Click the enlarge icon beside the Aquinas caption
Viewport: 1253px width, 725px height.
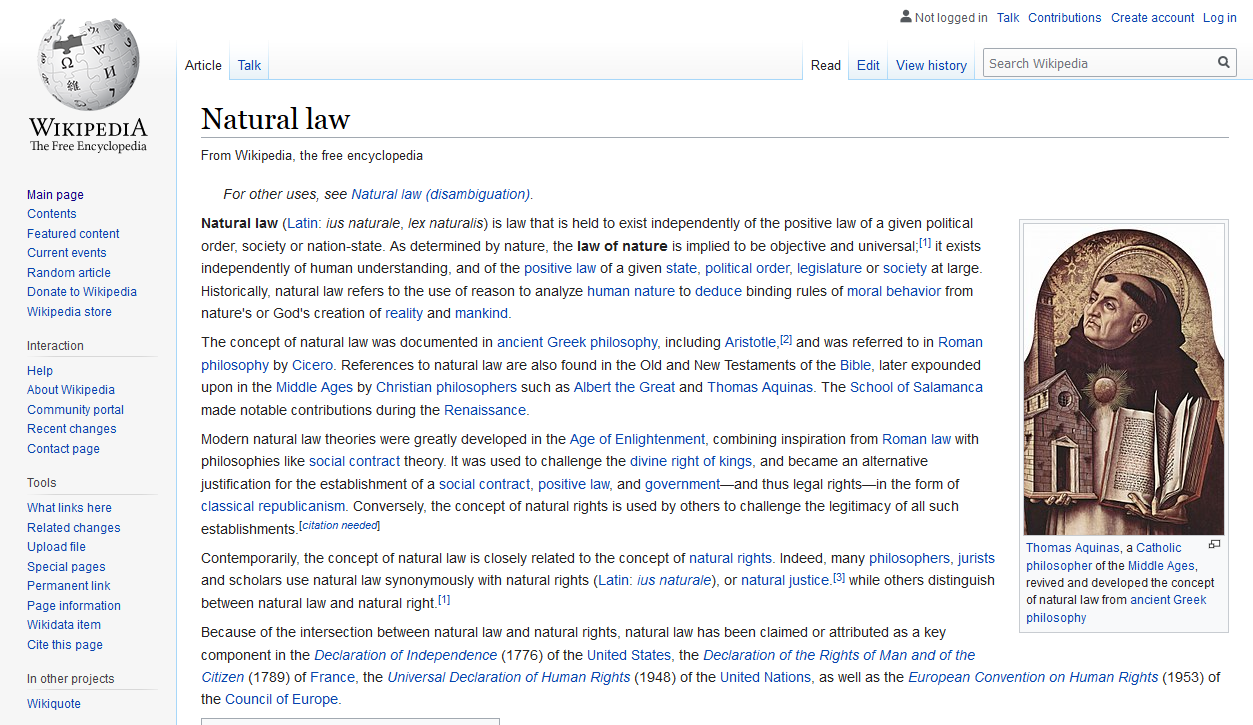click(x=1214, y=545)
